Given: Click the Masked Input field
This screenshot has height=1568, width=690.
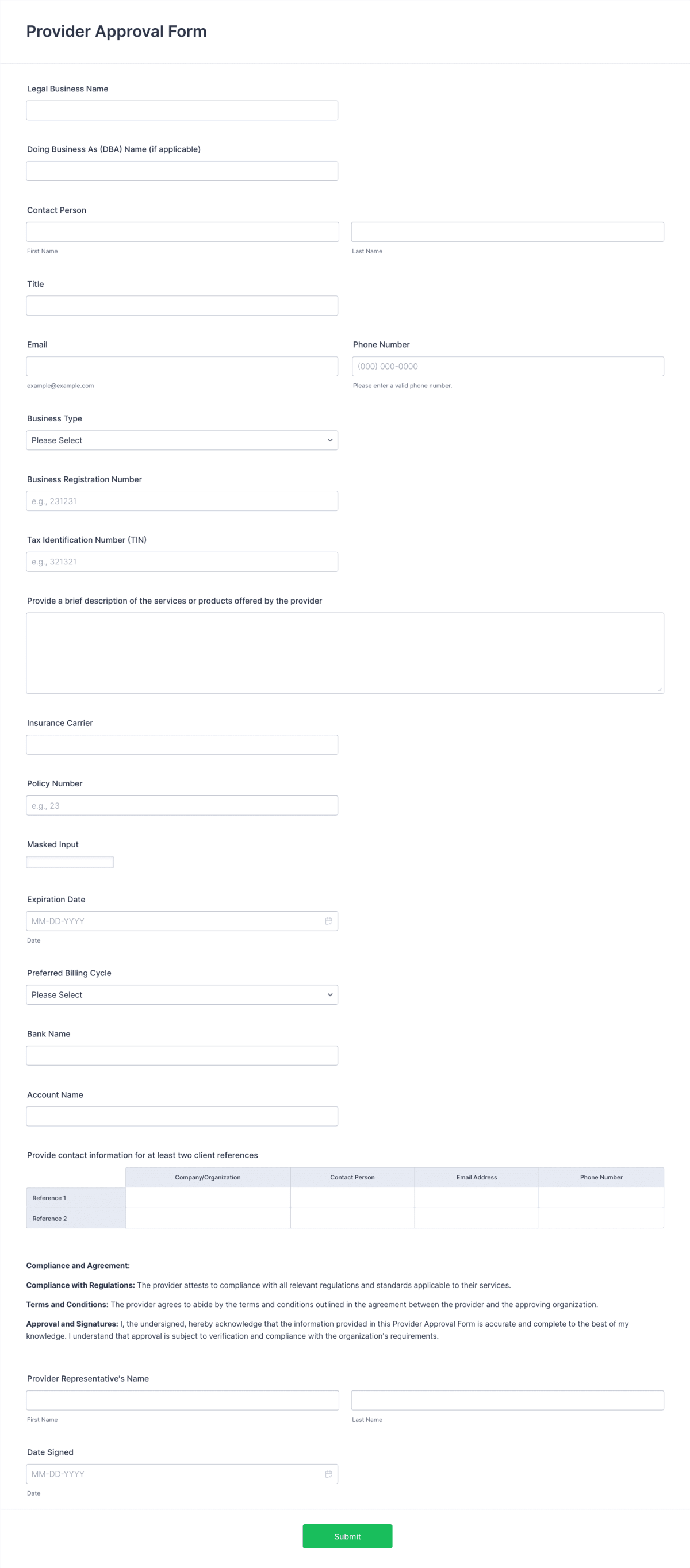Looking at the screenshot, I should (x=70, y=861).
